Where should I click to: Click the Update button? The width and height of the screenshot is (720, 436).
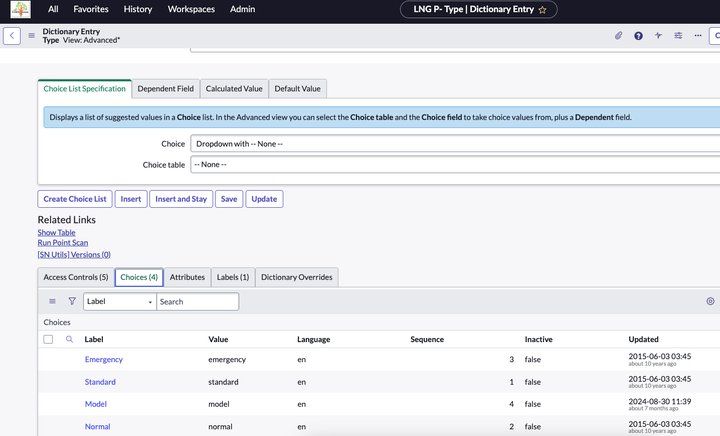click(x=264, y=199)
